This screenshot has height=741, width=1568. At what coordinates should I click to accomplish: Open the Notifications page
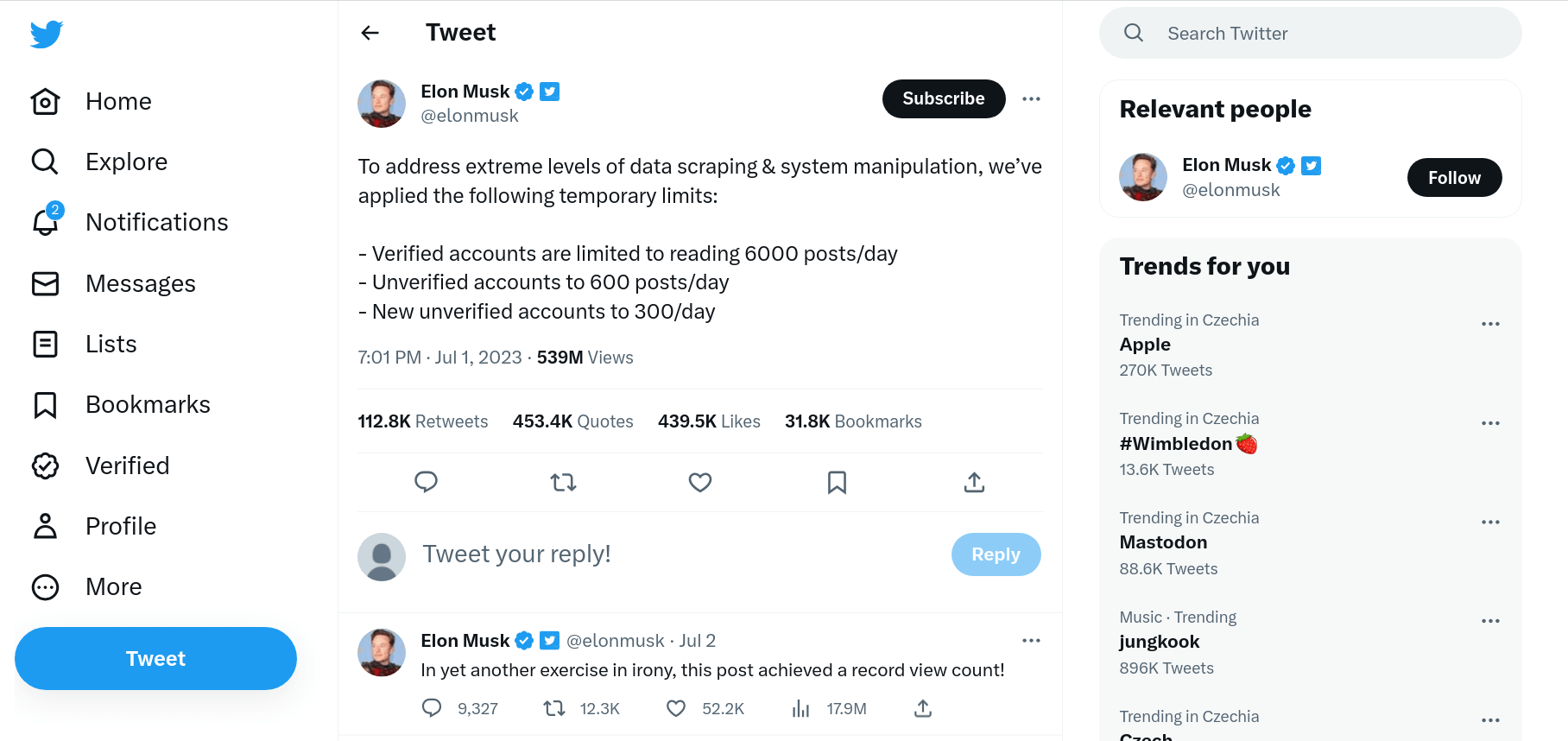156,222
